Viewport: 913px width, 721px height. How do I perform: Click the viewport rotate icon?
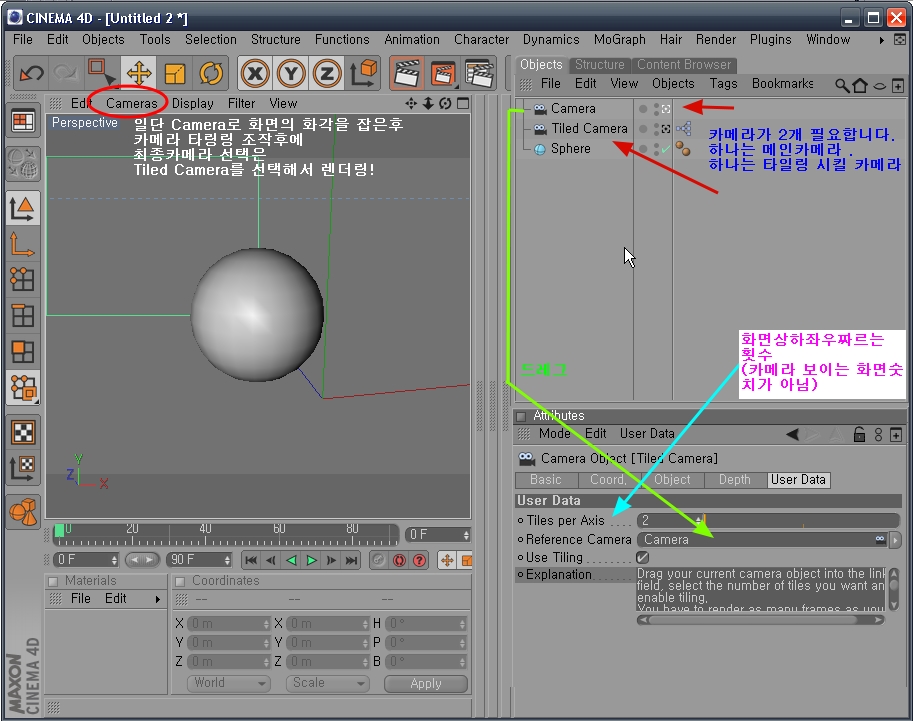tap(445, 104)
